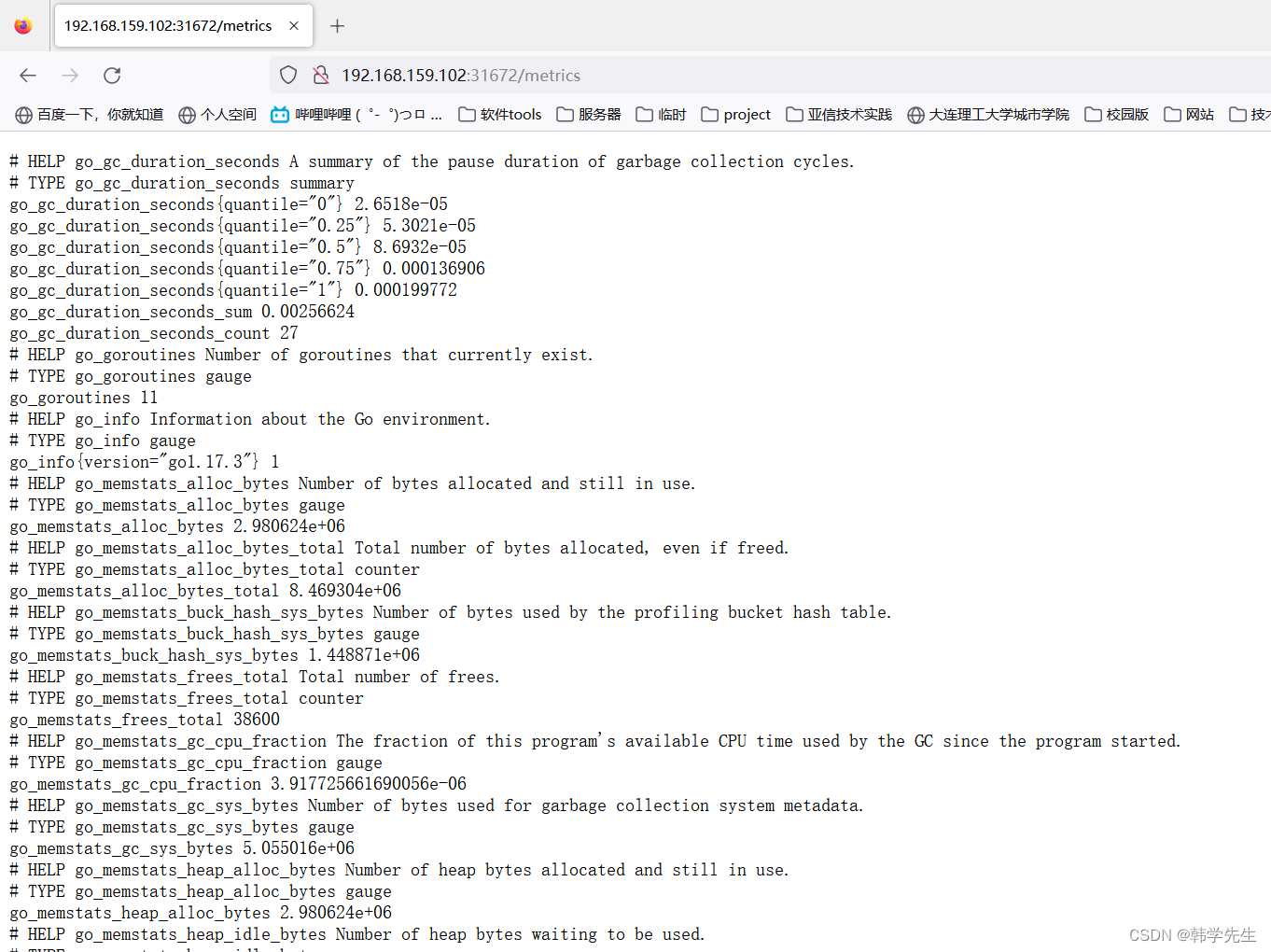Reload the metrics page
1271x952 pixels.
tap(112, 76)
